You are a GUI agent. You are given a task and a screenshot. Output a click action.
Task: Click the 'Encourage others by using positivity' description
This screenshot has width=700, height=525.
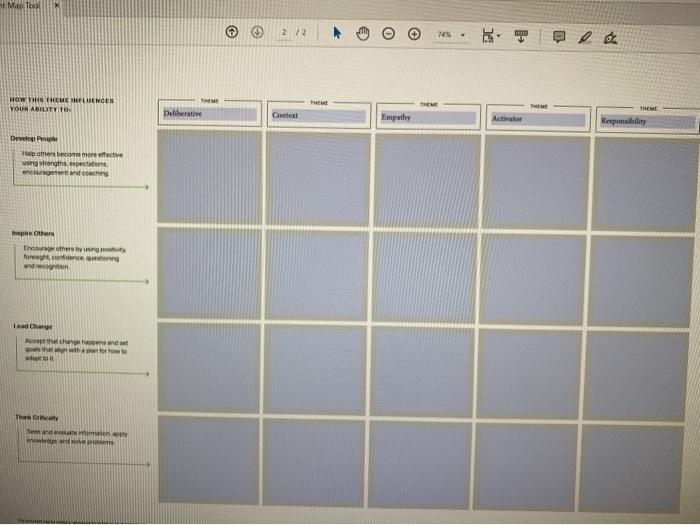coord(75,258)
